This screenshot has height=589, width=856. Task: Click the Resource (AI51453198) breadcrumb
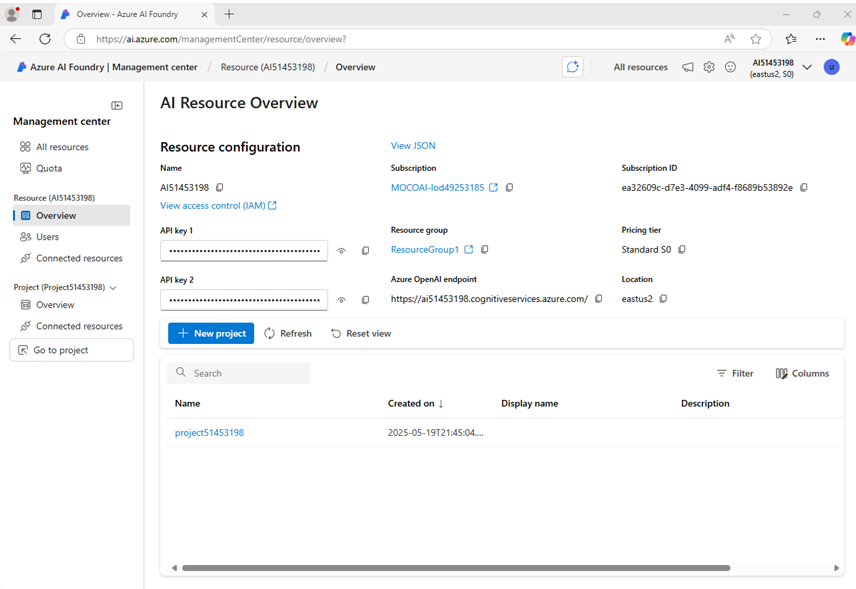coord(268,67)
